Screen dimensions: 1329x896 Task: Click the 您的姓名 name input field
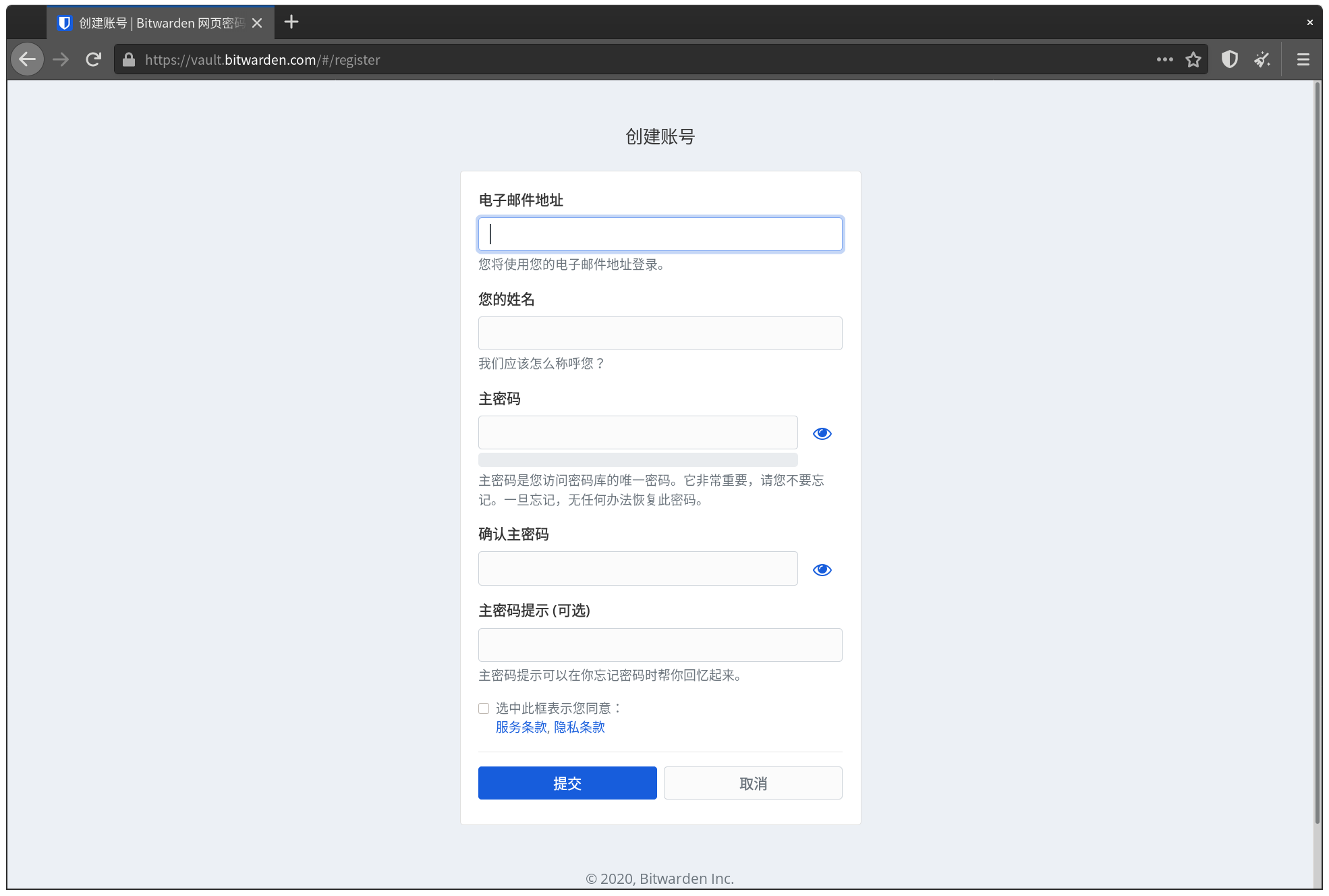(660, 333)
